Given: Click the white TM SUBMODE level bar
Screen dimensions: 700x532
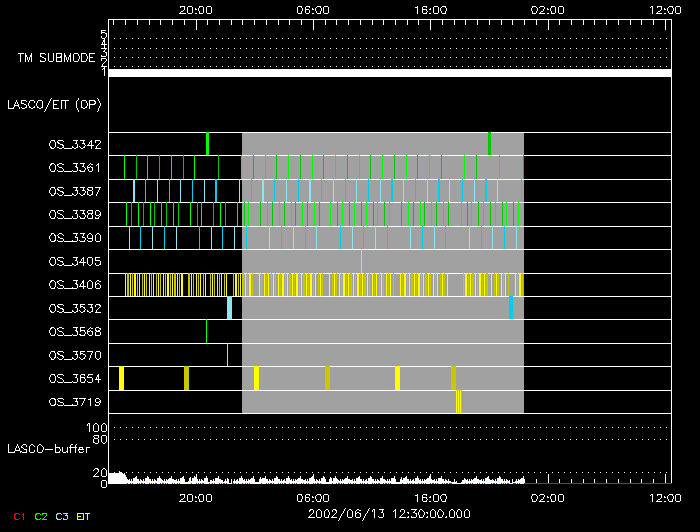Looking at the screenshot, I should (x=389, y=73).
